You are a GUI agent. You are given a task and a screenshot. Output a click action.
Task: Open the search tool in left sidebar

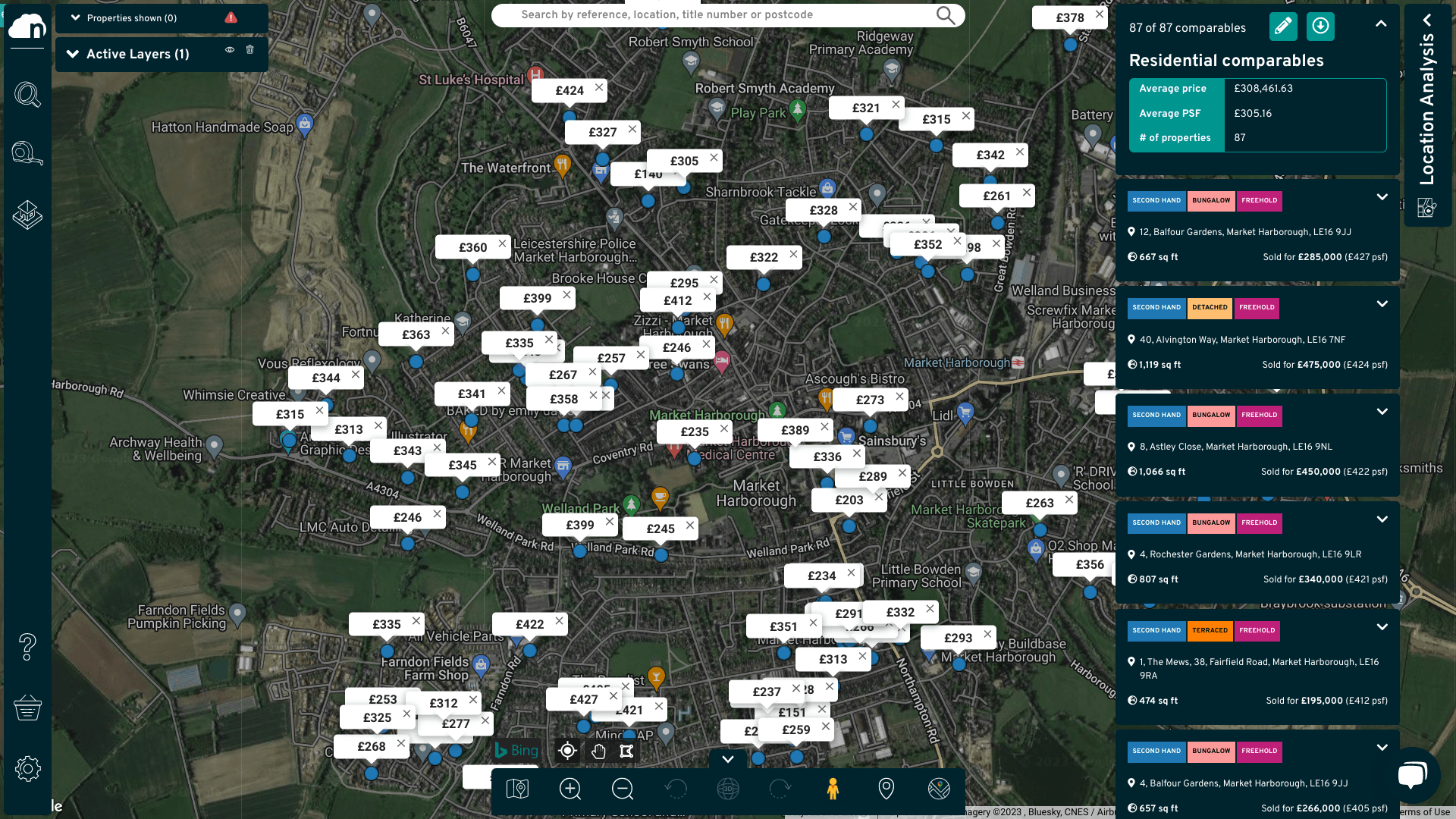pos(27,95)
